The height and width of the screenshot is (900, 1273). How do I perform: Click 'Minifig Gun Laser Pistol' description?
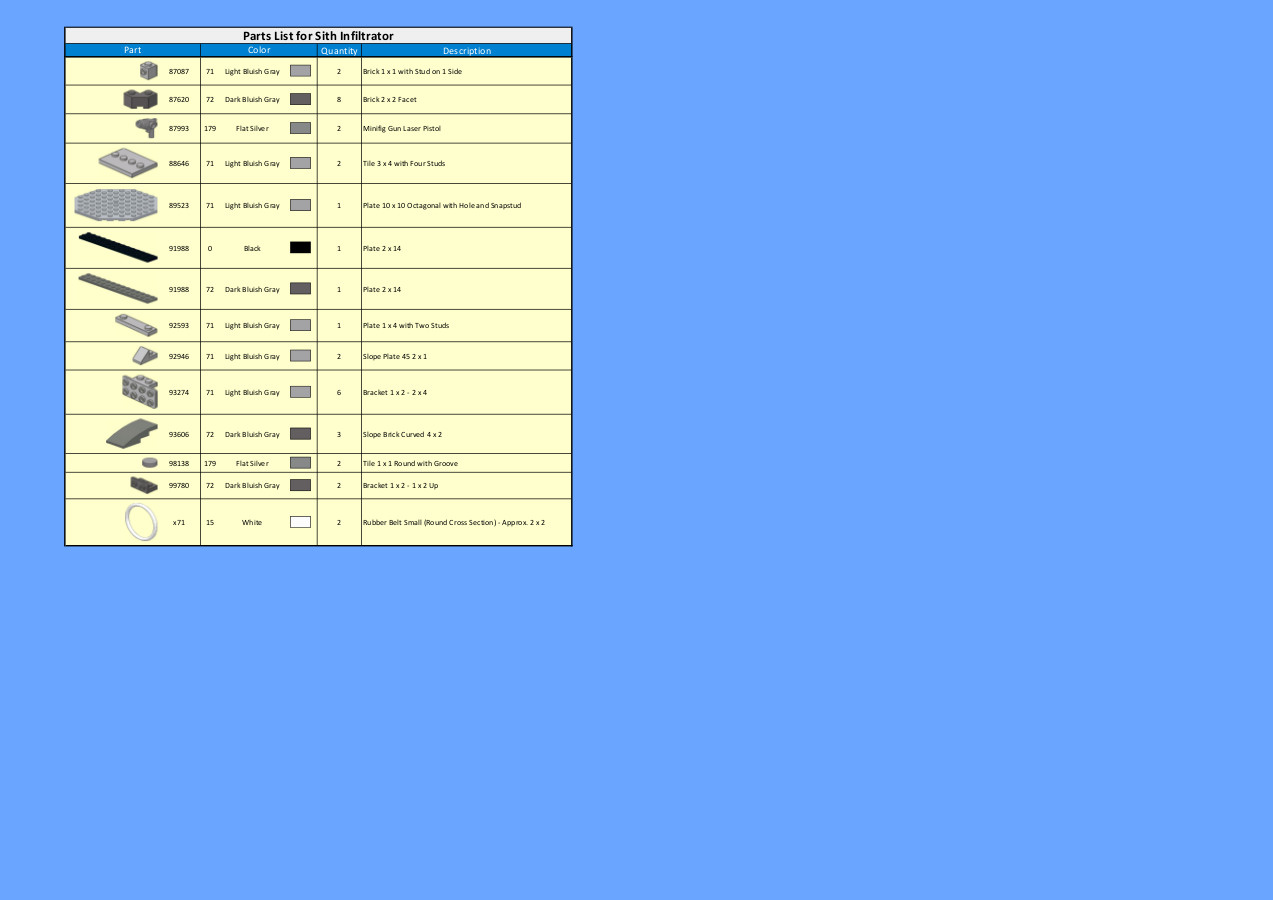pos(401,128)
